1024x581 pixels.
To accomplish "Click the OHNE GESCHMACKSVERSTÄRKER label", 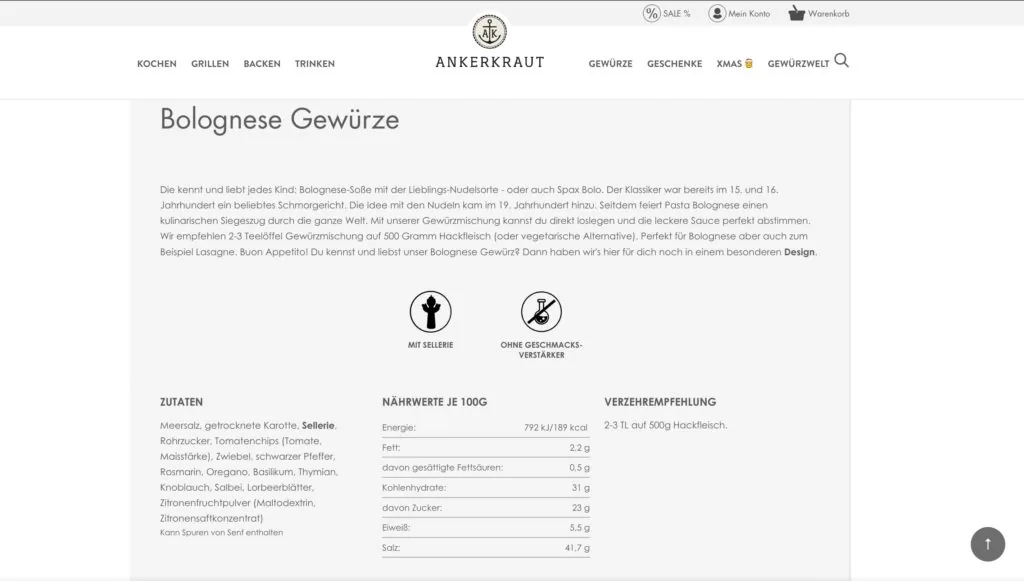I will coord(541,350).
